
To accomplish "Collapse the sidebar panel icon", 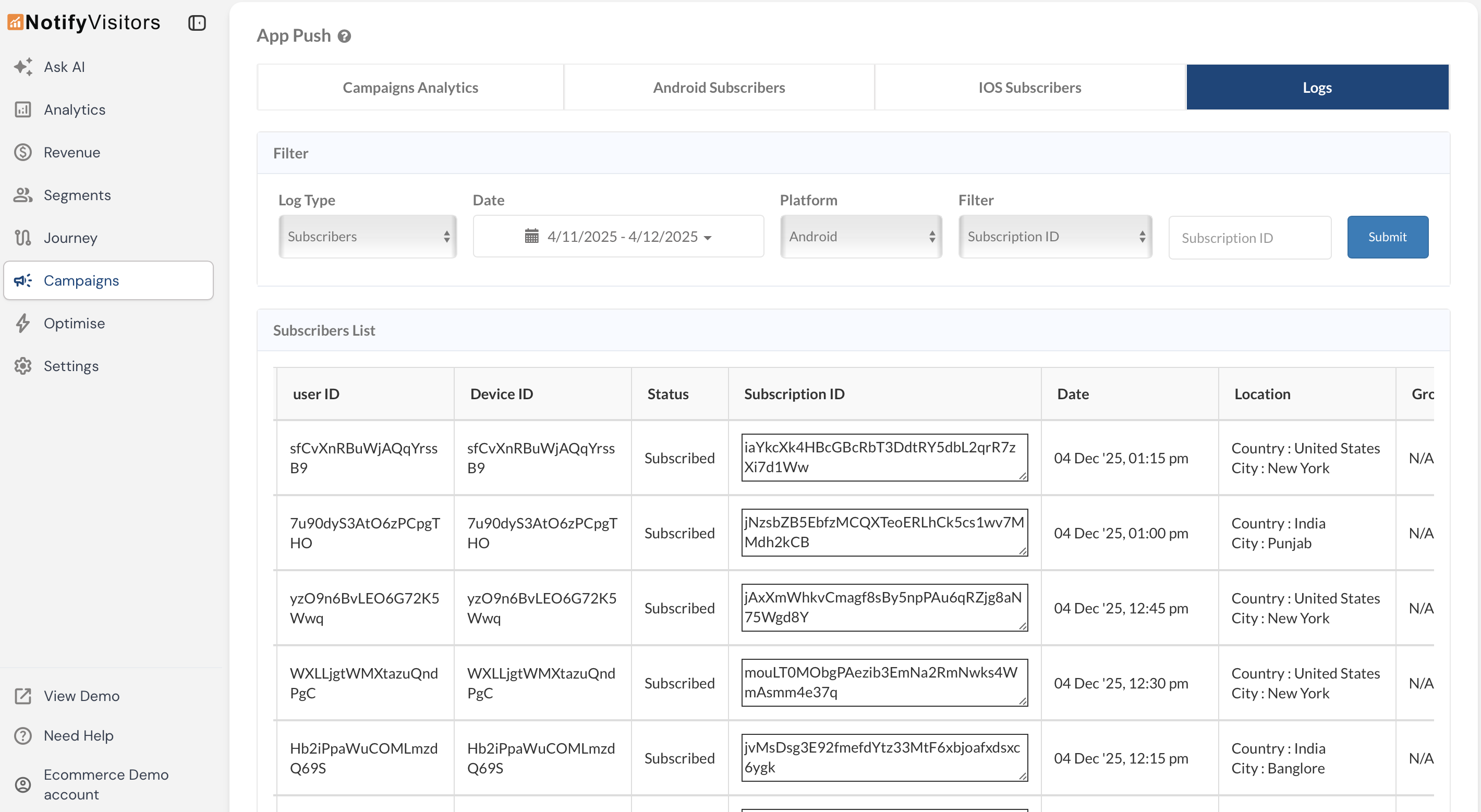I will pyautogui.click(x=197, y=23).
